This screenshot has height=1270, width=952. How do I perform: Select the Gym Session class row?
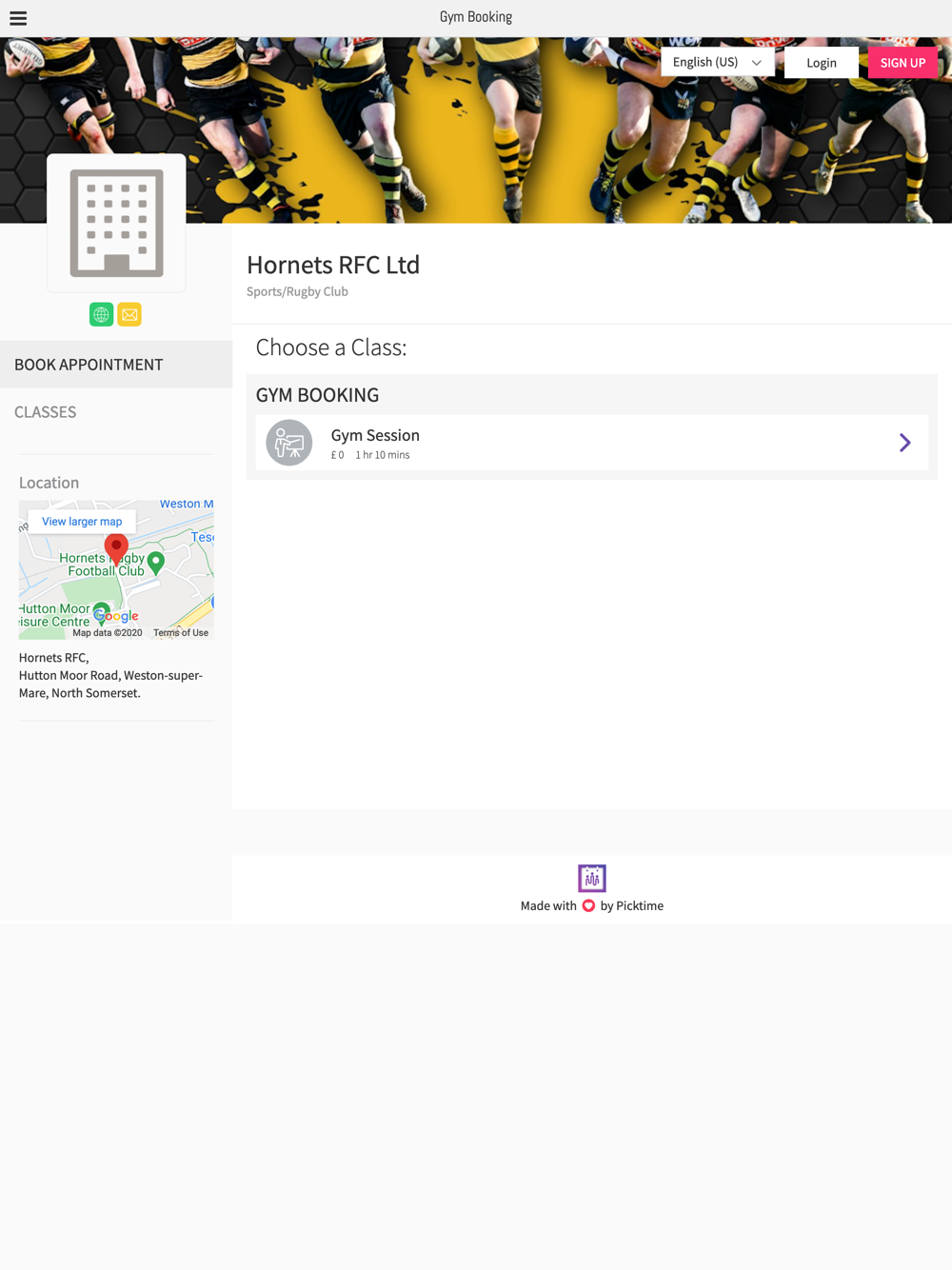[592, 443]
